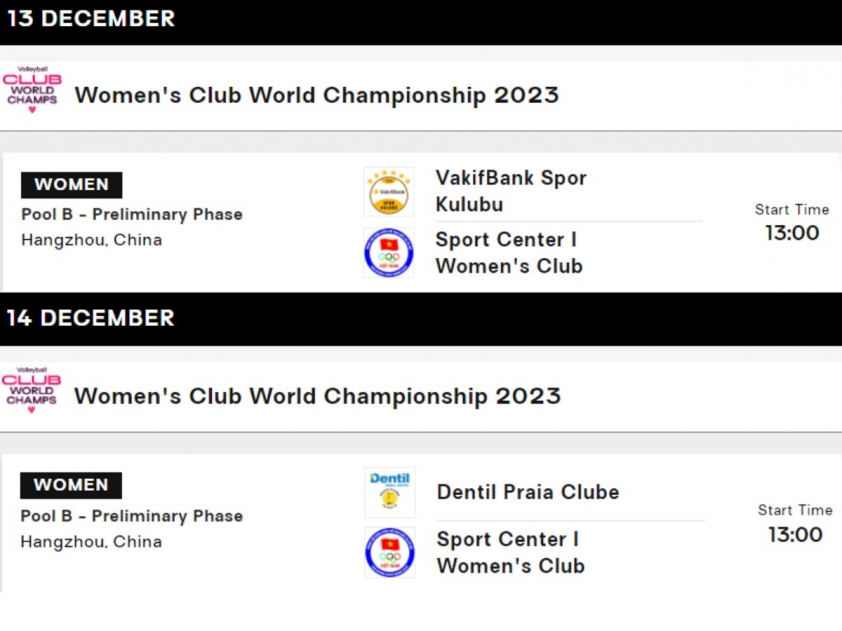Click the Club World Champs logo under 13 December
This screenshot has width=842, height=631.
pos(32,90)
